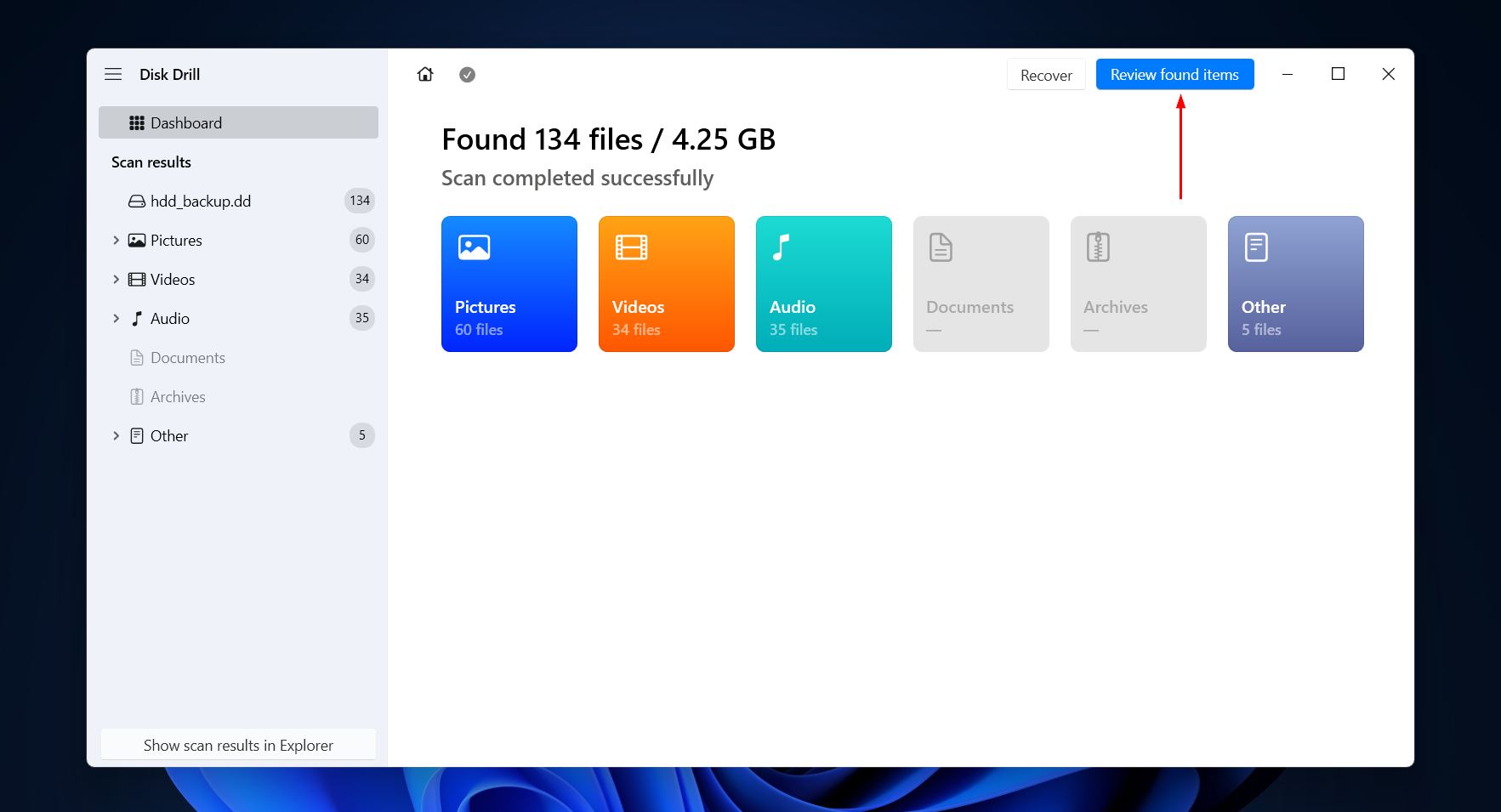The image size is (1501, 812).
Task: Expand the Audio tree node
Action: [117, 319]
